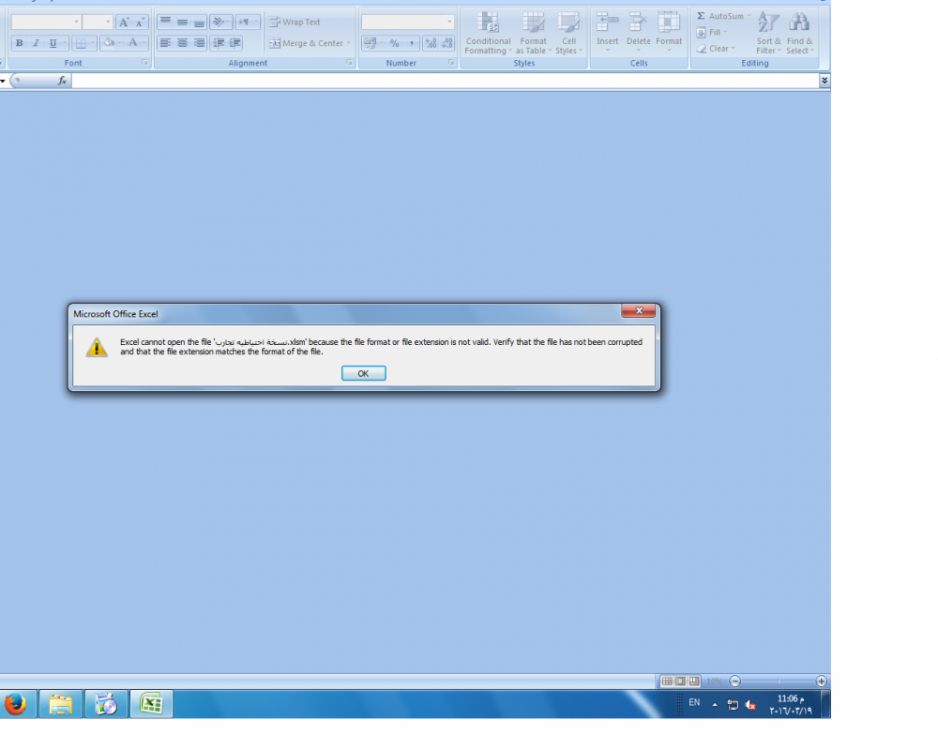Open Conditional Formatting menu
Screen dimensions: 938x750
point(488,33)
